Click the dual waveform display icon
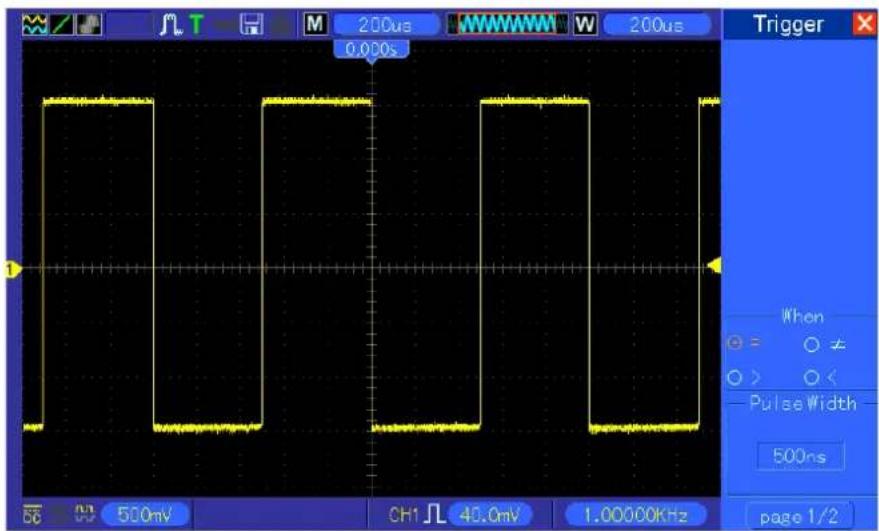 point(35,25)
